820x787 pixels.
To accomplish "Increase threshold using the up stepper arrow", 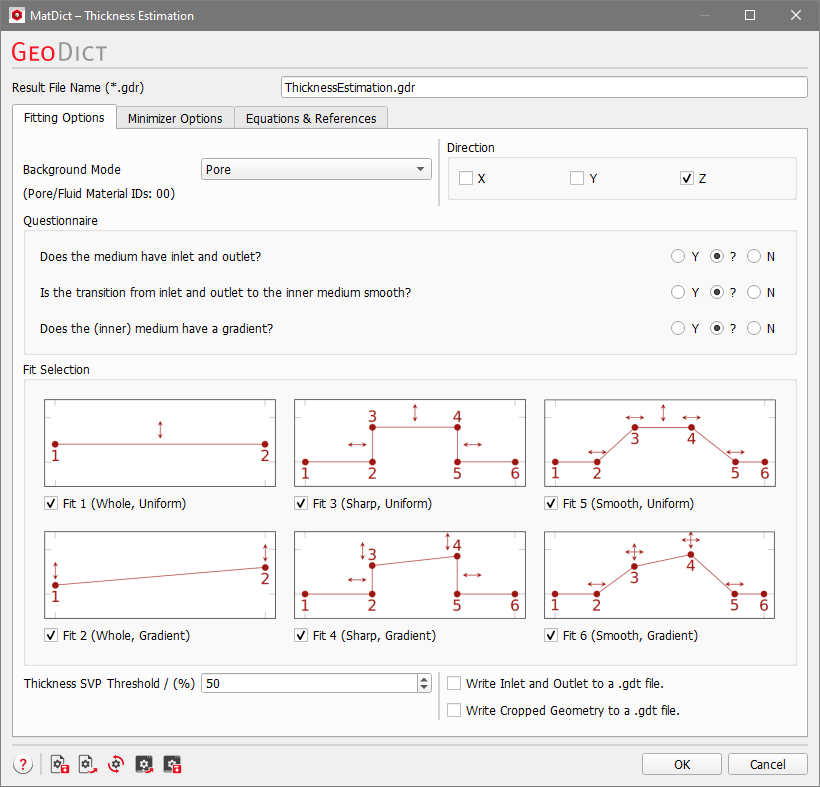I will pos(423,678).
